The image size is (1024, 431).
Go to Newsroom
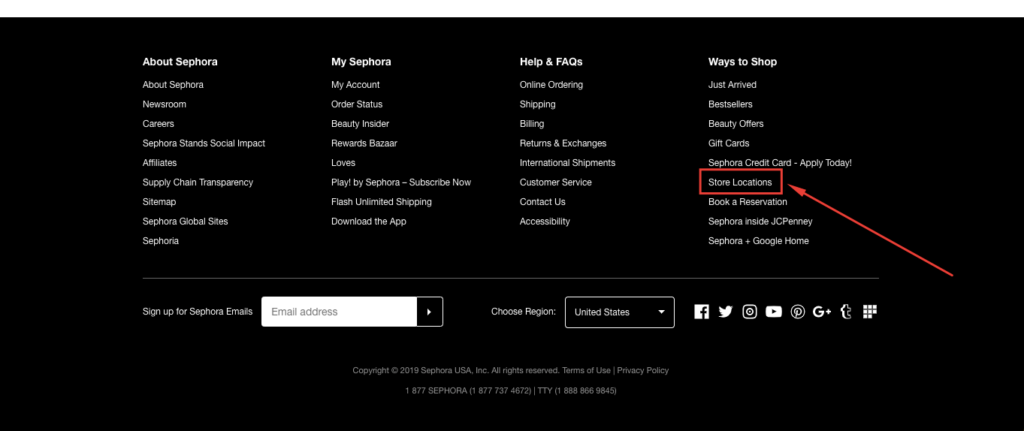pyautogui.click(x=165, y=104)
